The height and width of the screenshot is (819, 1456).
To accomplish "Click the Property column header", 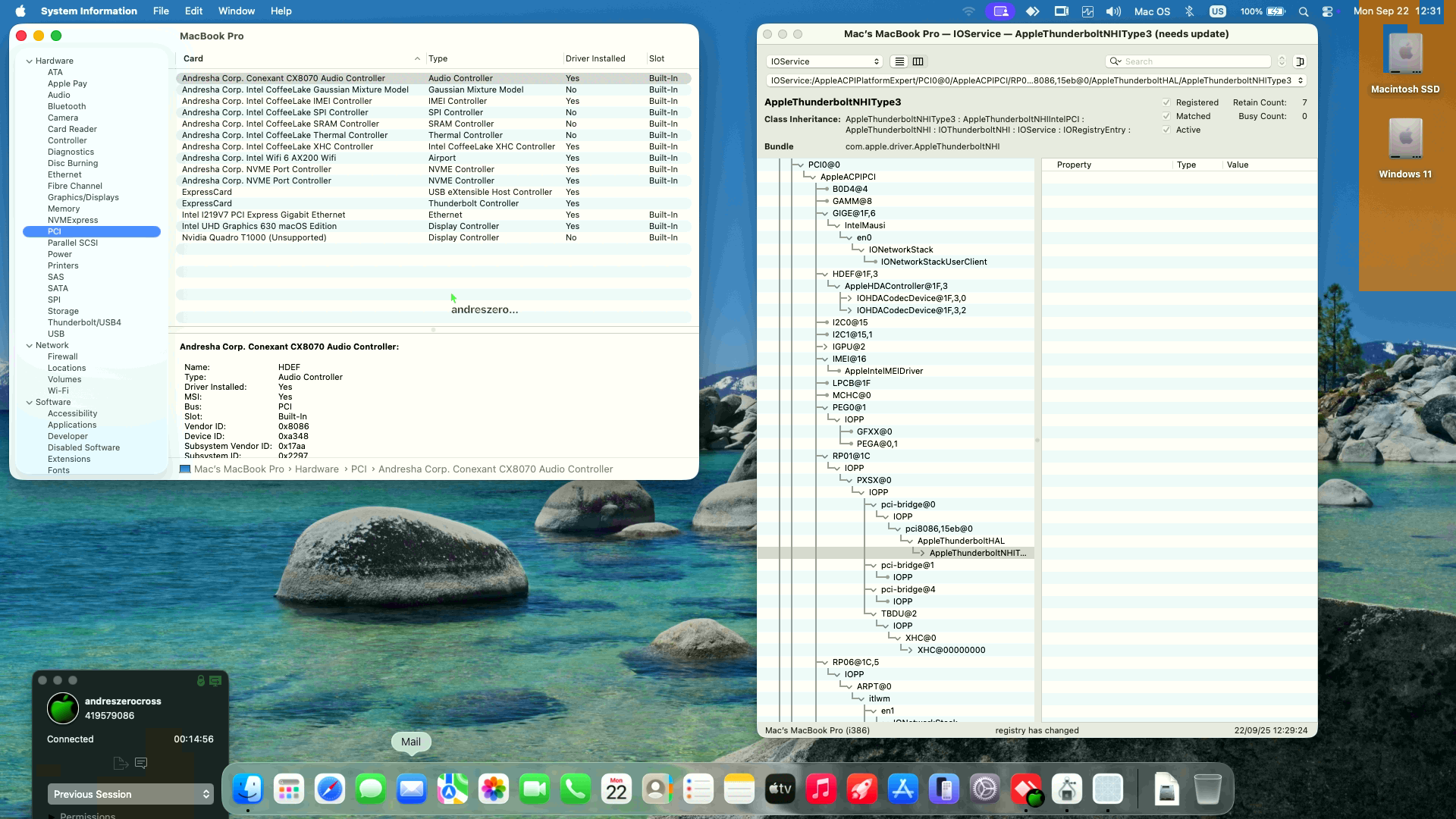I will 1107,165.
